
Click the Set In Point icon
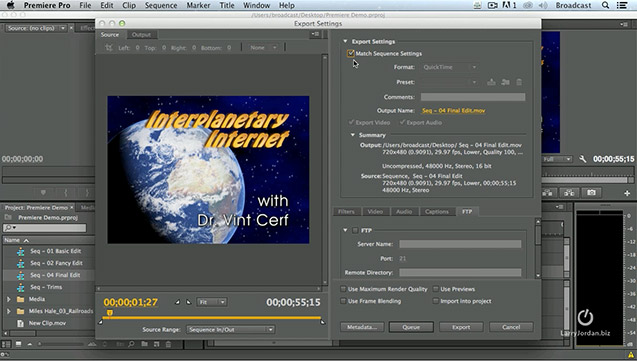pyautogui.click(x=177, y=302)
